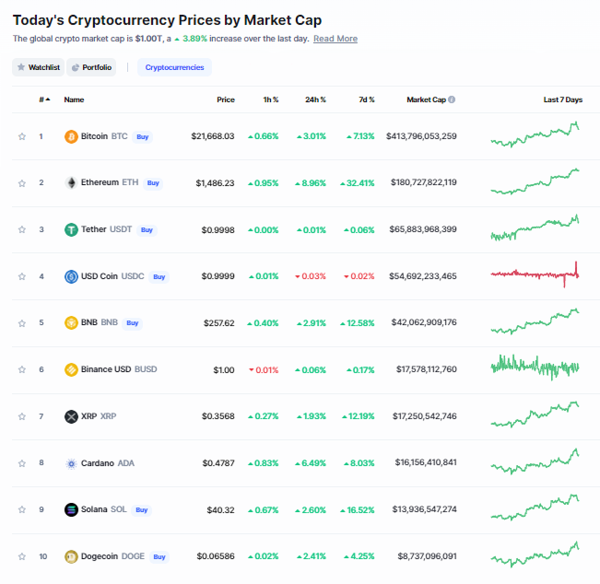The height and width of the screenshot is (584, 600).
Task: Toggle the watchlist star for Cardano
Action: tap(22, 463)
